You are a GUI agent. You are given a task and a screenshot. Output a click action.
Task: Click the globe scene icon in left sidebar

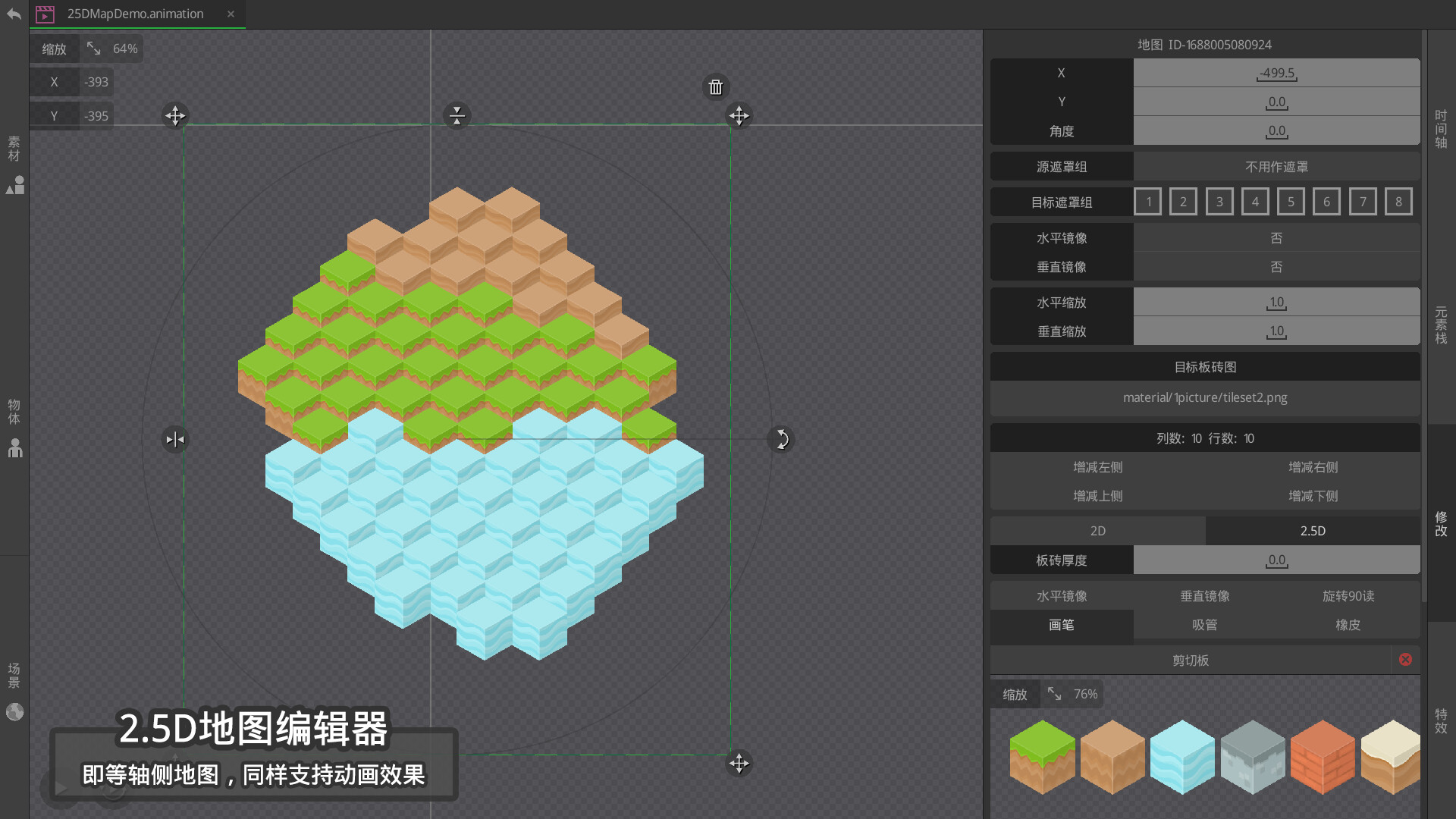click(x=14, y=711)
